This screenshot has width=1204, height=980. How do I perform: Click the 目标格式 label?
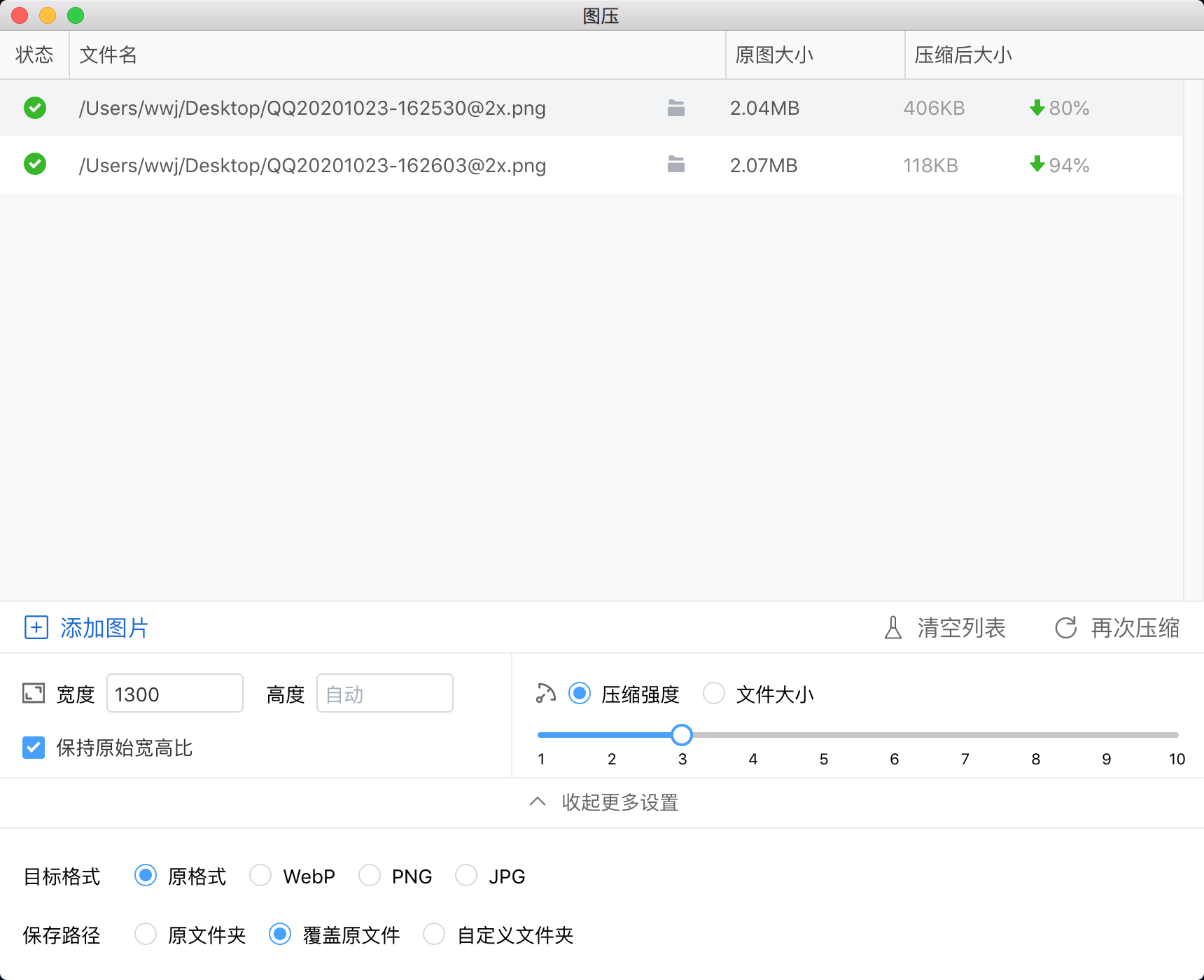[62, 876]
